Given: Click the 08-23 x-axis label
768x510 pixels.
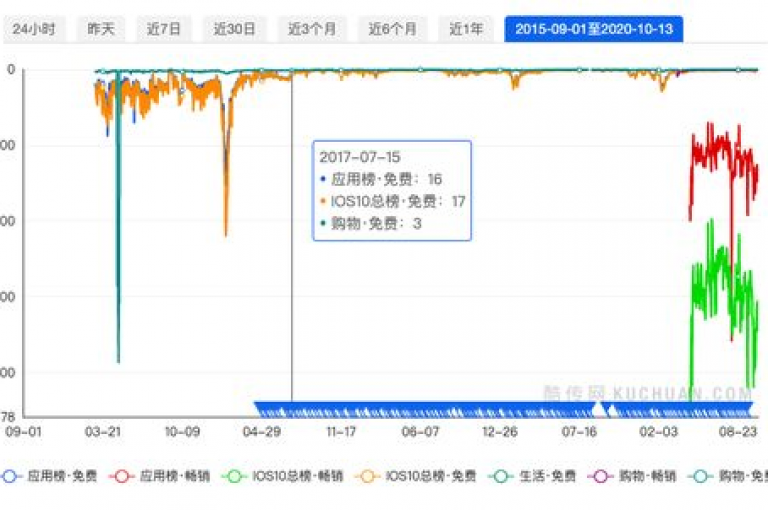Looking at the screenshot, I should tap(738, 432).
